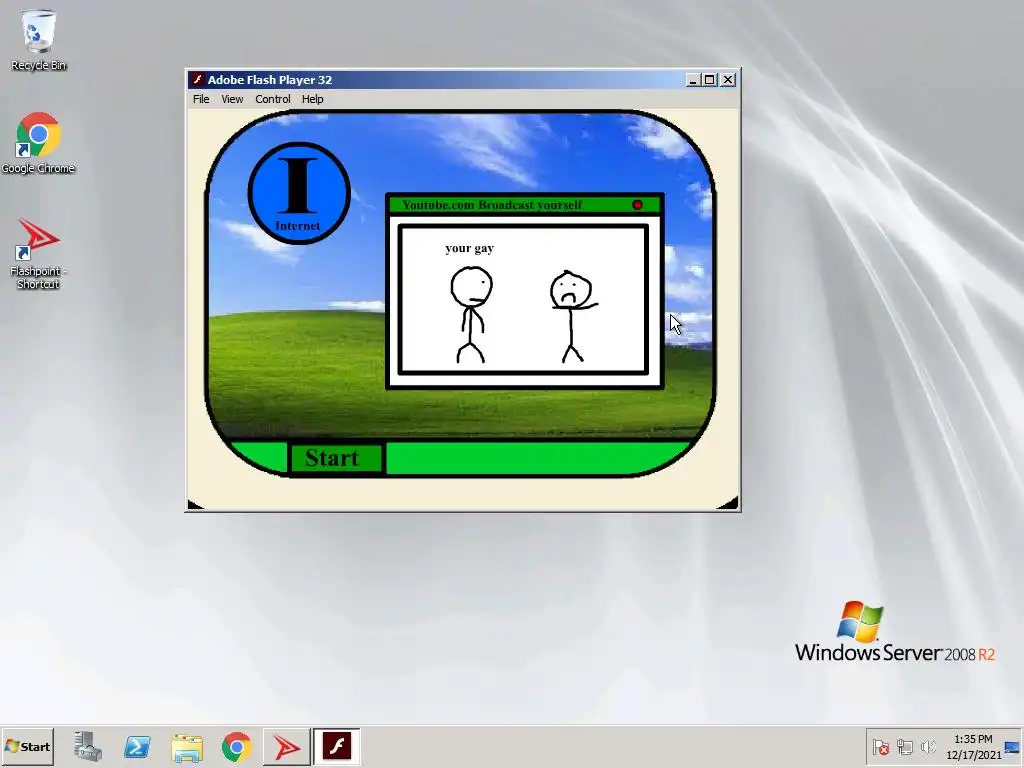The width and height of the screenshot is (1024, 768).
Task: Click the volume speaker tray icon
Action: point(927,746)
